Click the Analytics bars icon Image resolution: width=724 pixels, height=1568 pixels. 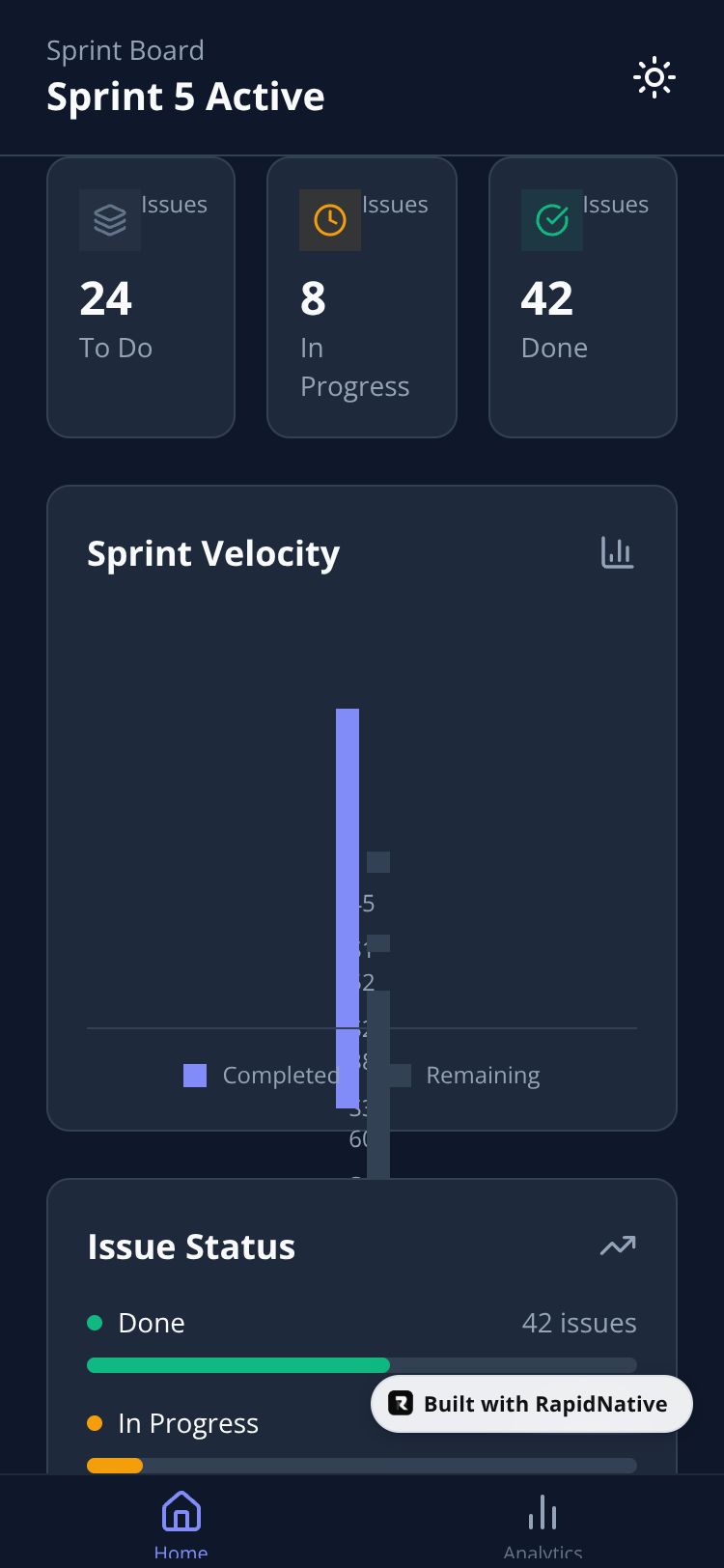[543, 1512]
